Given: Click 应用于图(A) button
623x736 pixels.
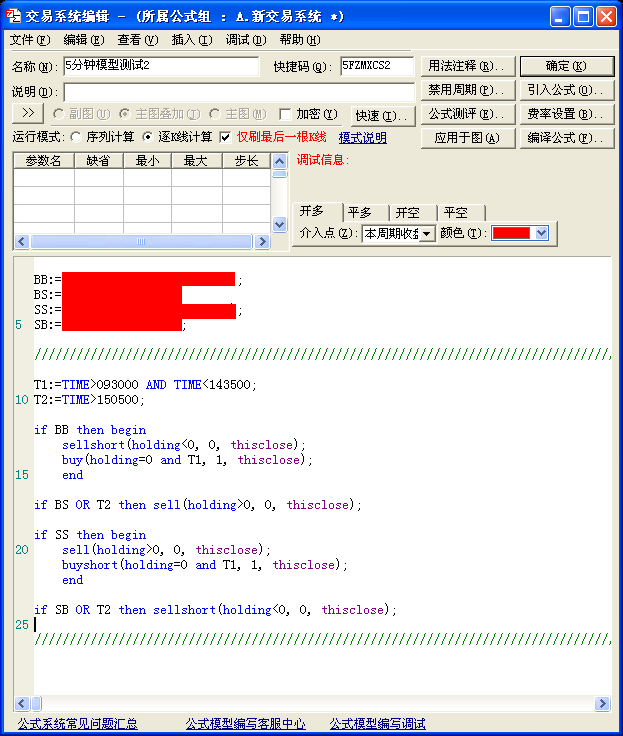Looking at the screenshot, I should (x=468, y=138).
